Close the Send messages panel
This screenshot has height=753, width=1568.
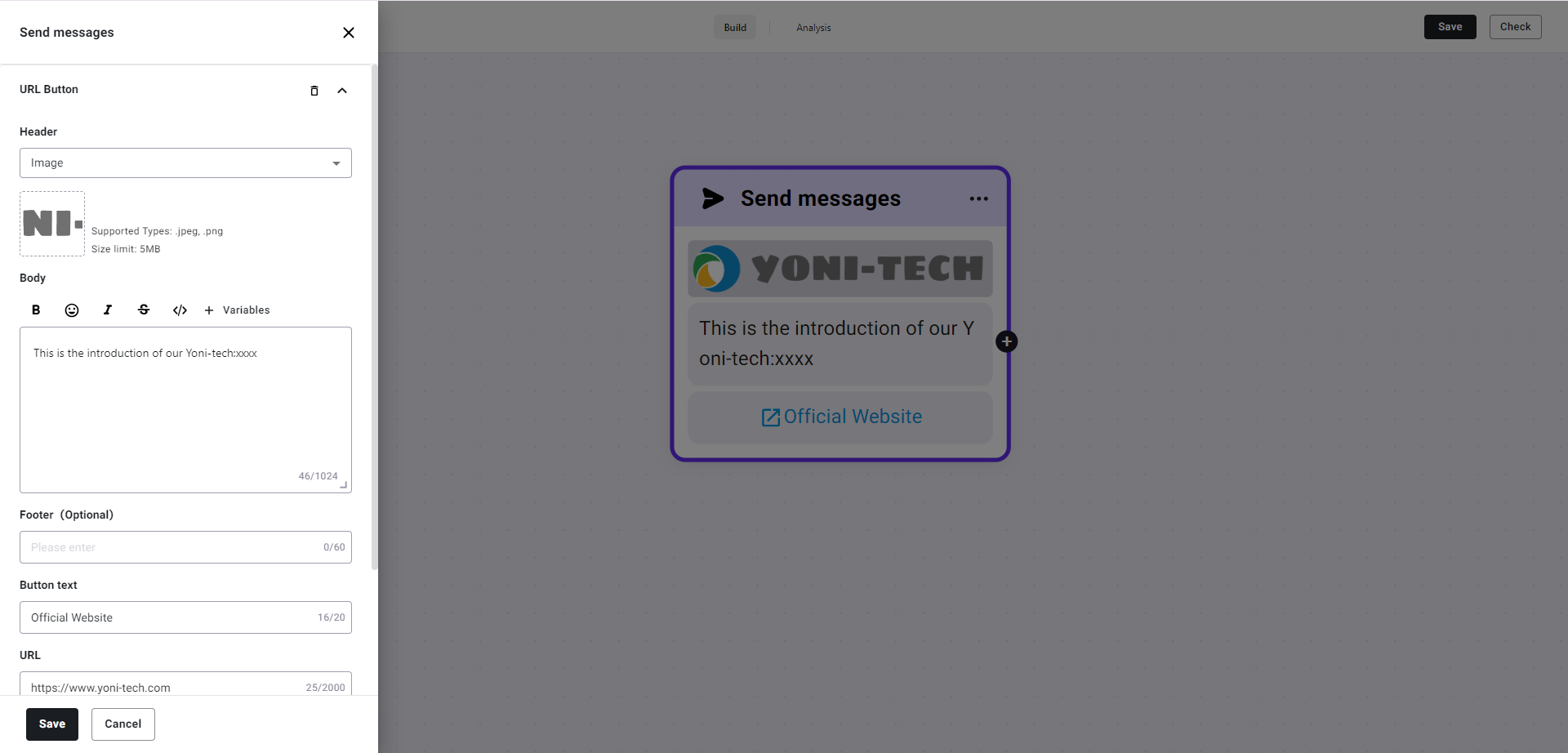click(x=349, y=33)
